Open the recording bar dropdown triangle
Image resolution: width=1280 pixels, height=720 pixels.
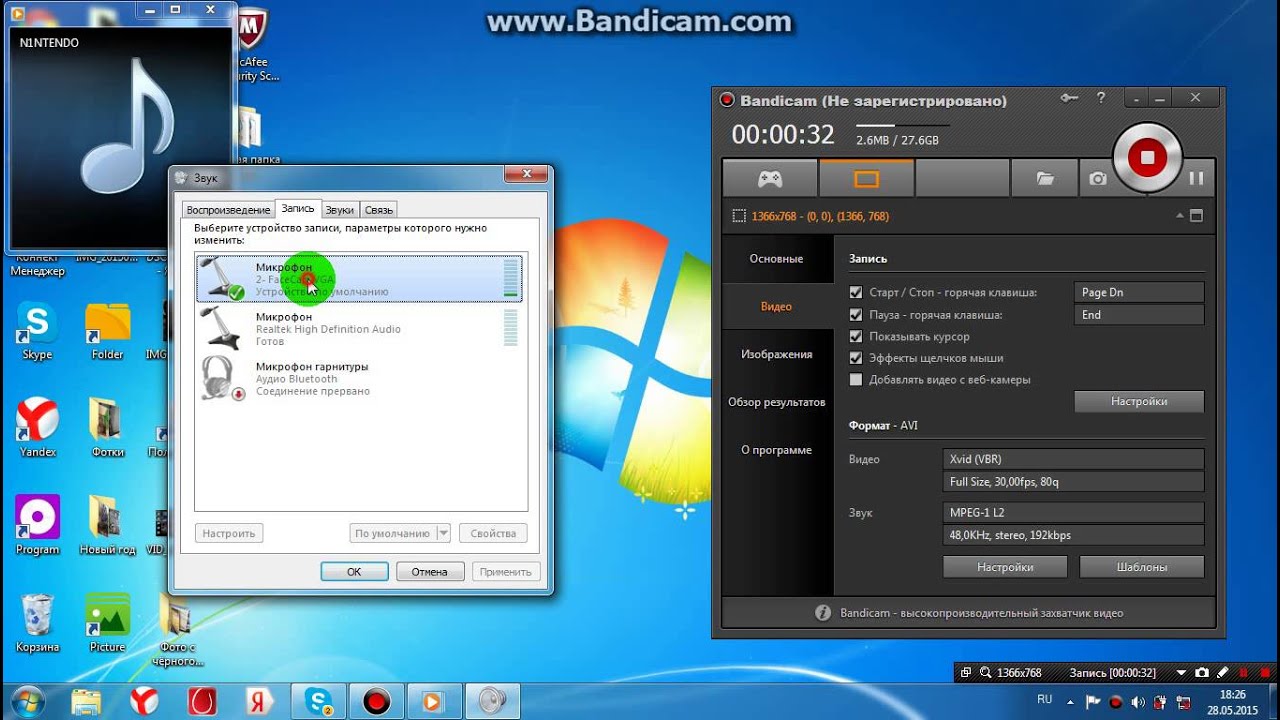[x=1180, y=673]
